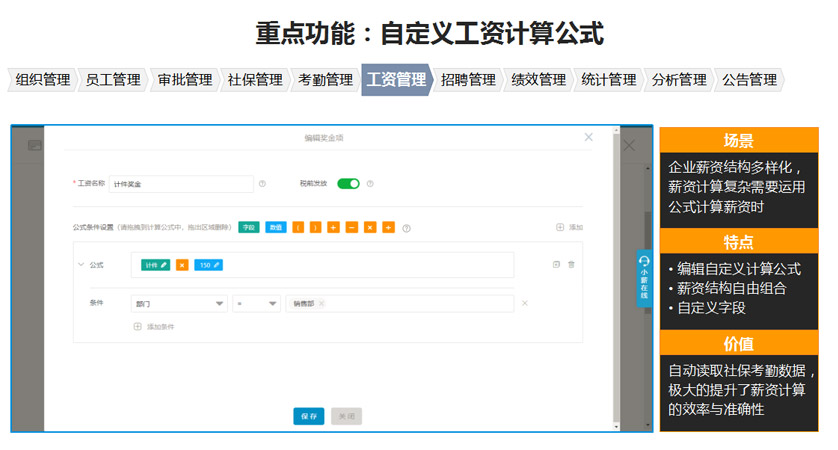
Task: Click help icon next to 税前发放 toggle
Action: pyautogui.click(x=370, y=184)
